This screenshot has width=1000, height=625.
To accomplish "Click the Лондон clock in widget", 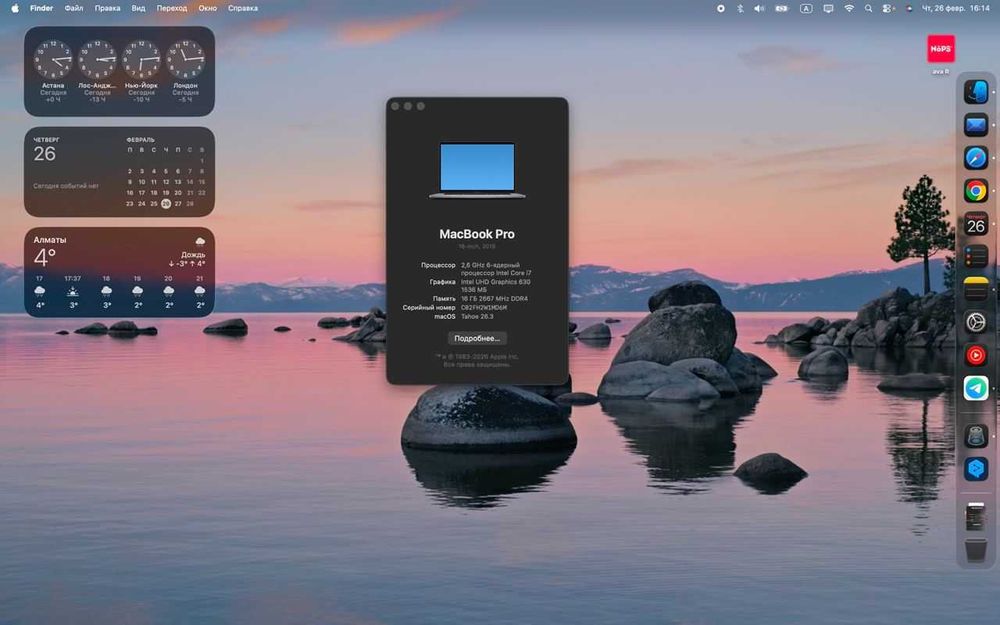I will [186, 59].
